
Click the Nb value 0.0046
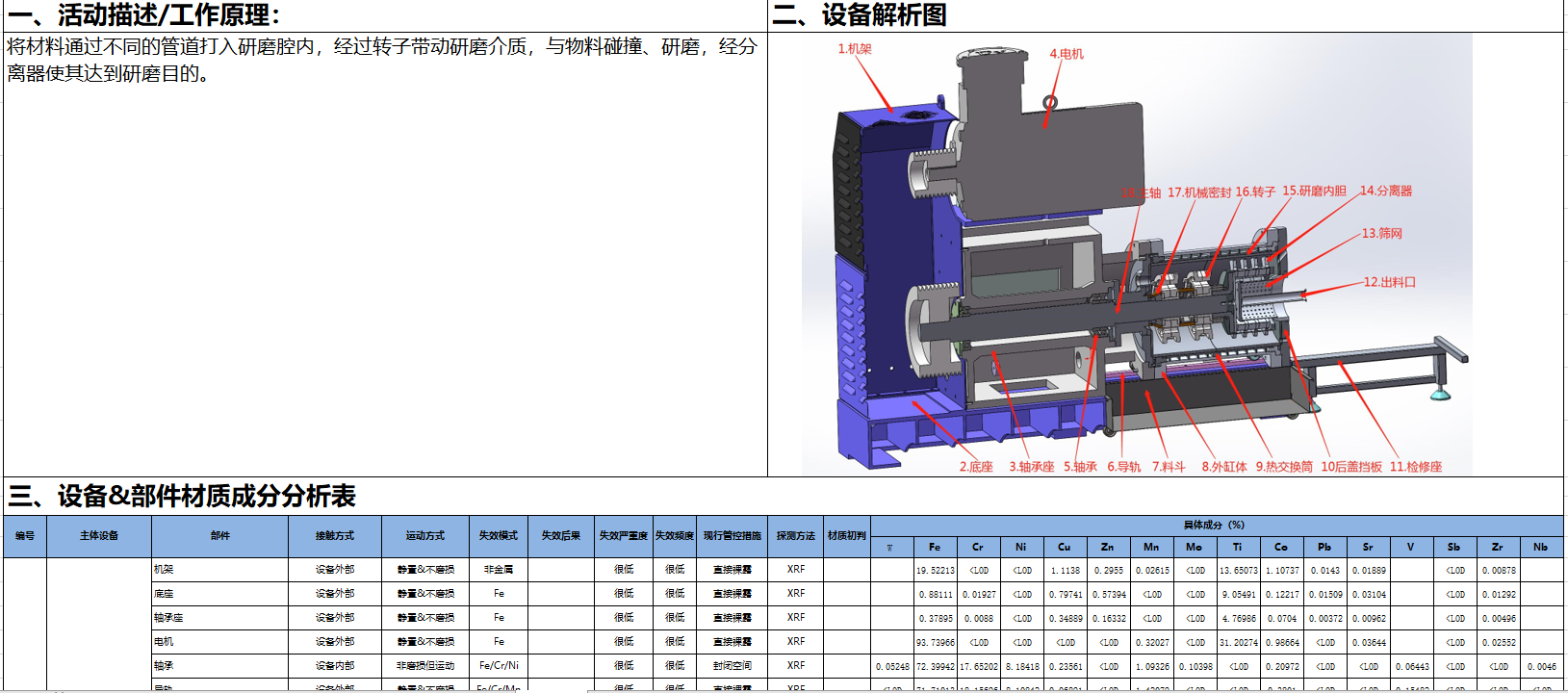coord(1541,666)
